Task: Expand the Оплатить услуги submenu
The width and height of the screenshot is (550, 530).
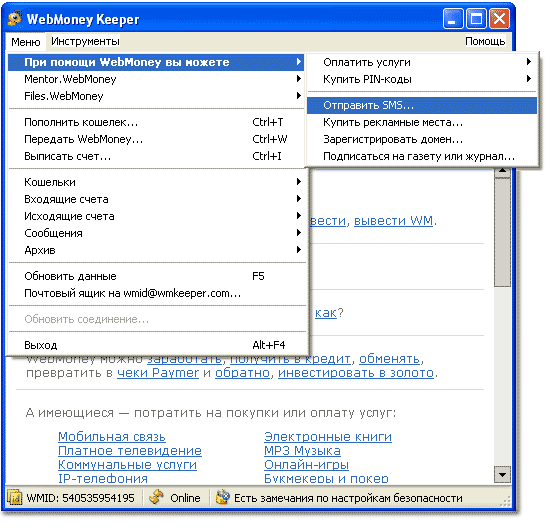Action: (x=422, y=62)
